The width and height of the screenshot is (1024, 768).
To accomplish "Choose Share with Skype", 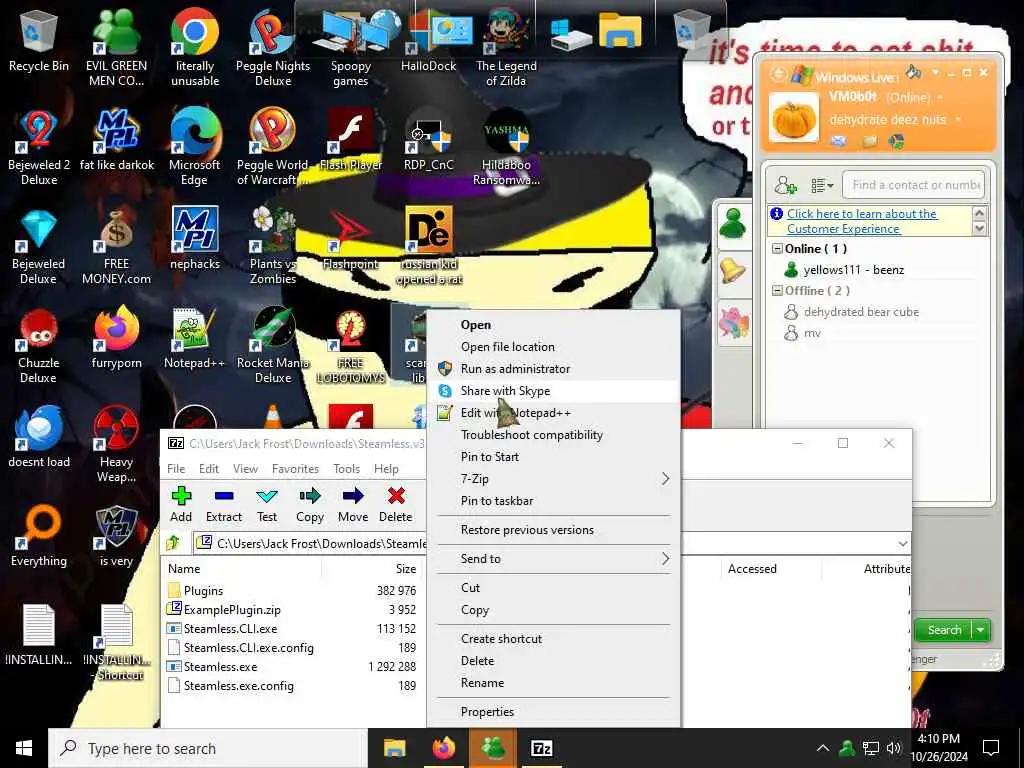I will [x=553, y=391].
